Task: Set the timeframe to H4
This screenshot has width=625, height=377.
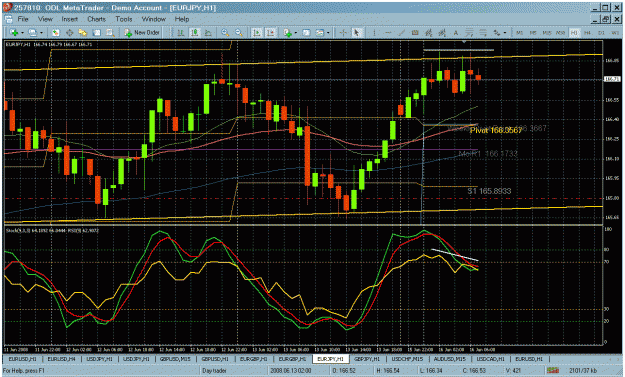Action: 587,33
